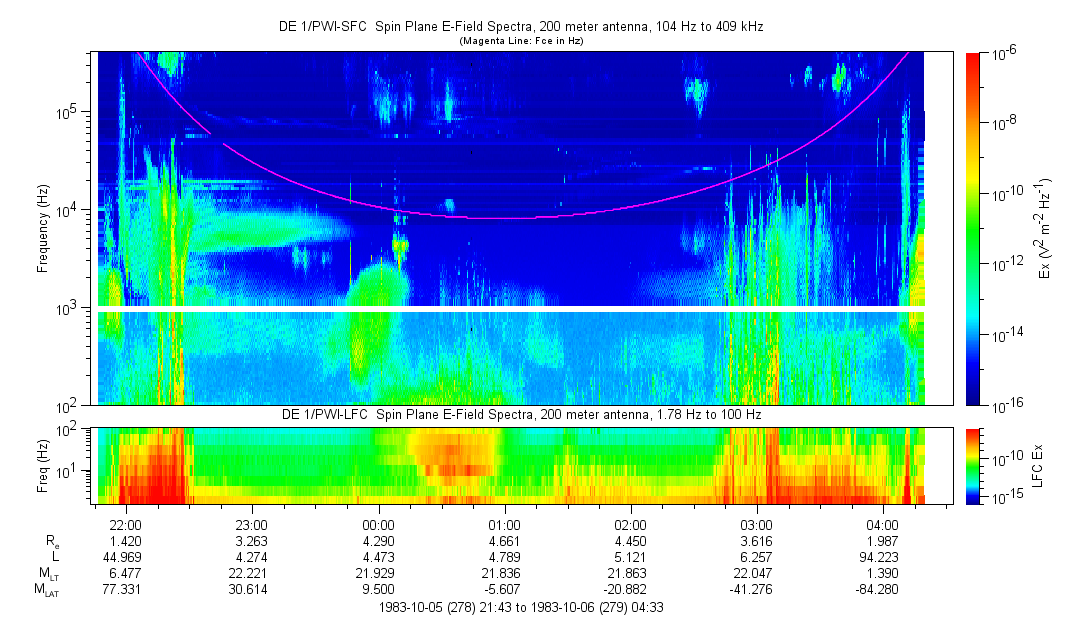Click the 01:00 time tick label
1083x620 pixels.
click(x=504, y=525)
